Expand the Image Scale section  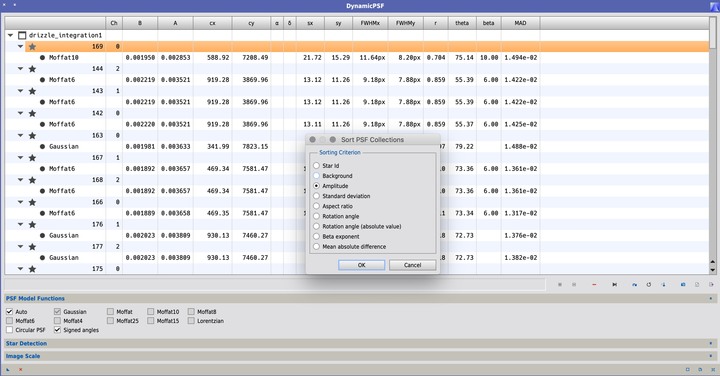(x=711, y=356)
